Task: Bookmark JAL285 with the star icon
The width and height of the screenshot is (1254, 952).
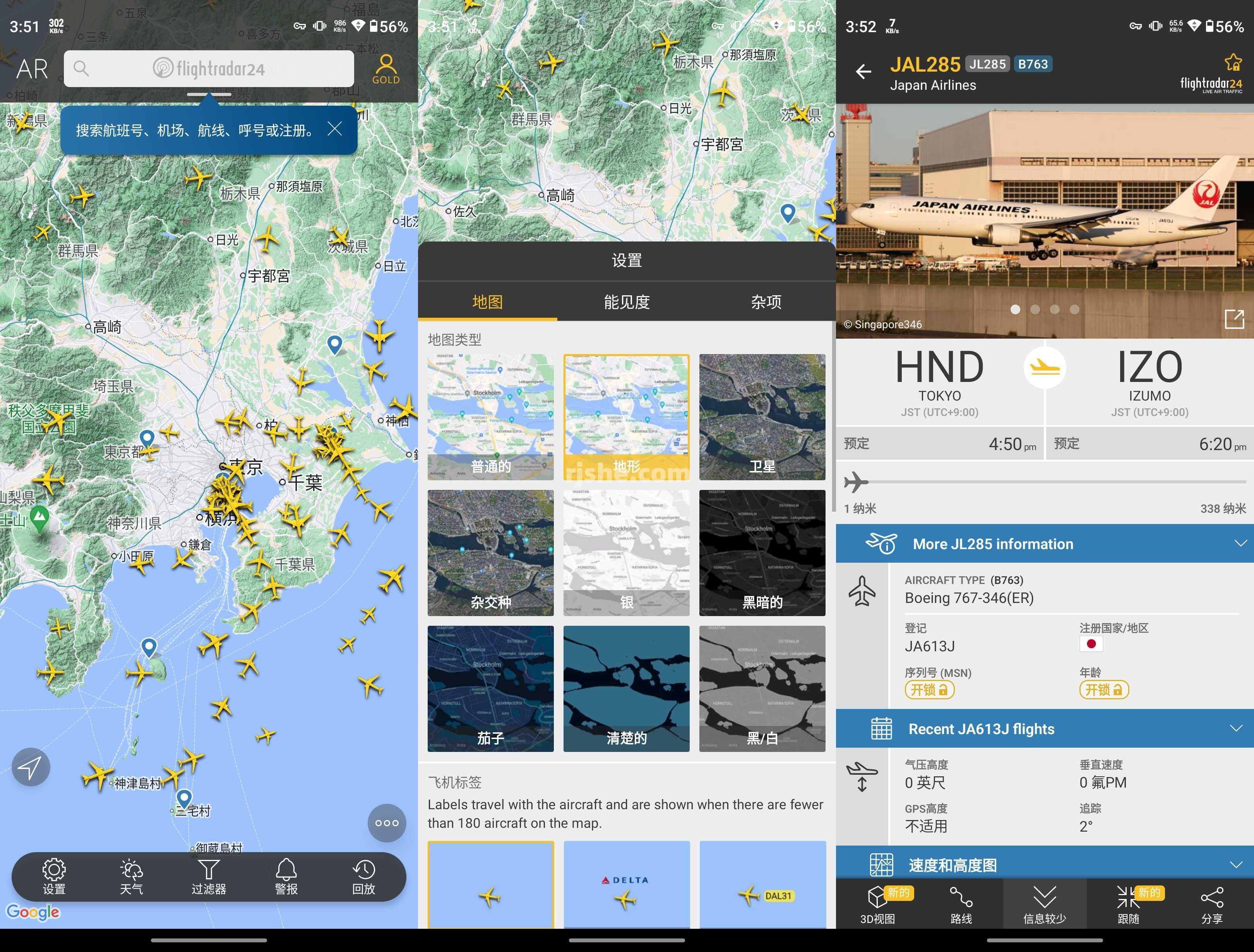Action: 1232,62
